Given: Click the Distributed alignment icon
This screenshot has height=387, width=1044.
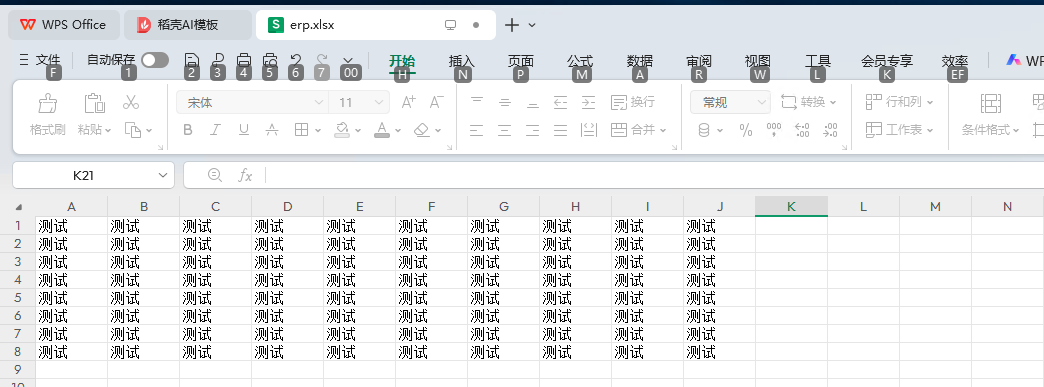Looking at the screenshot, I should [589, 130].
